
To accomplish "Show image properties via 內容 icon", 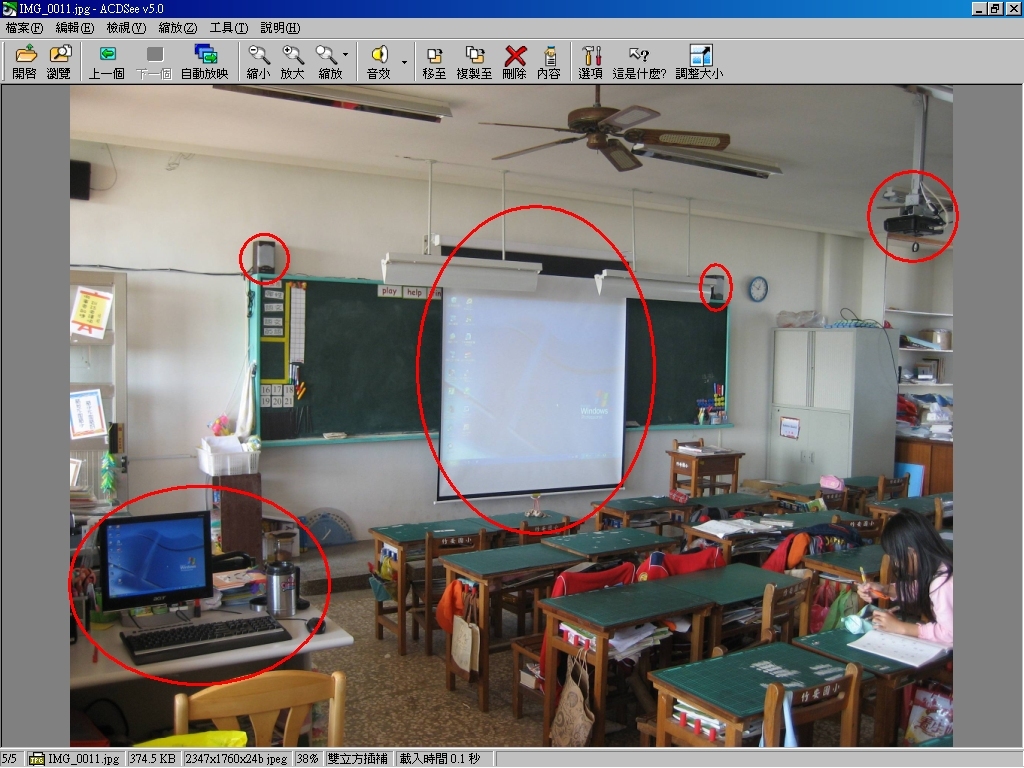I will point(549,61).
